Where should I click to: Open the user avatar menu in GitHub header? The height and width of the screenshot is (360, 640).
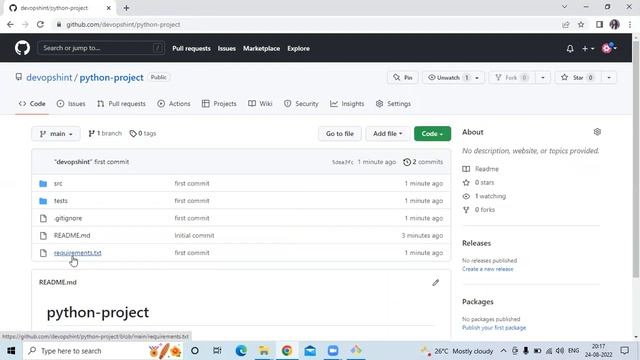(609, 48)
